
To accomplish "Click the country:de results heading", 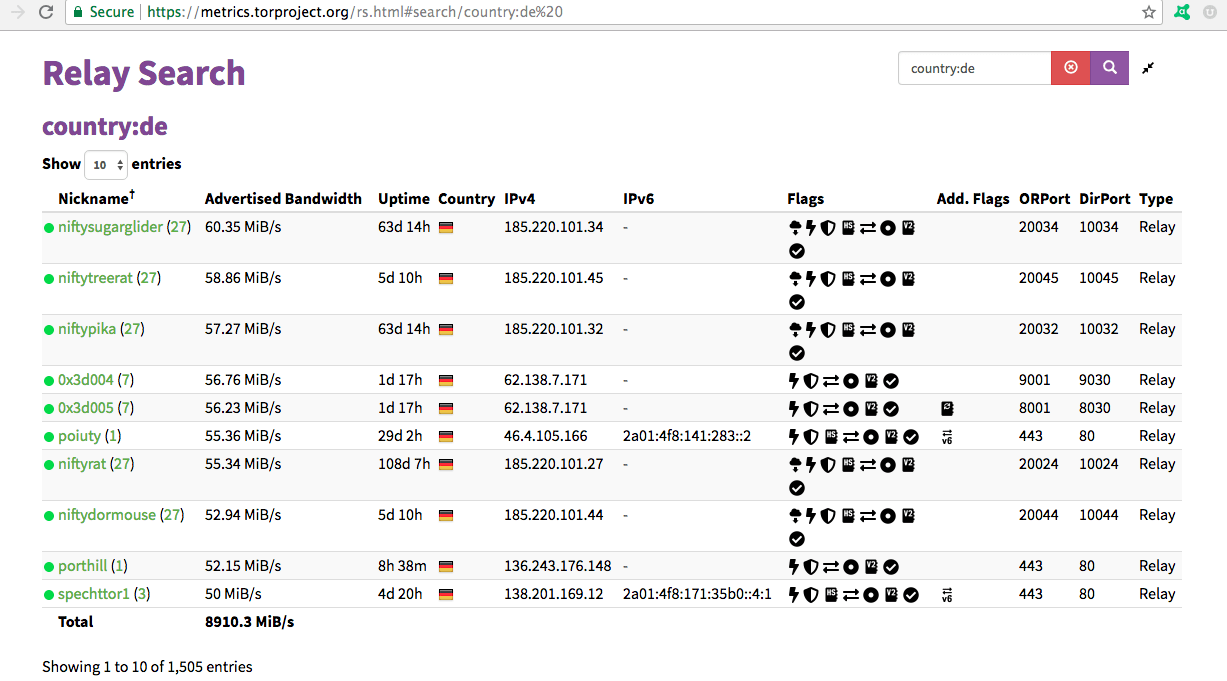I will point(105,127).
